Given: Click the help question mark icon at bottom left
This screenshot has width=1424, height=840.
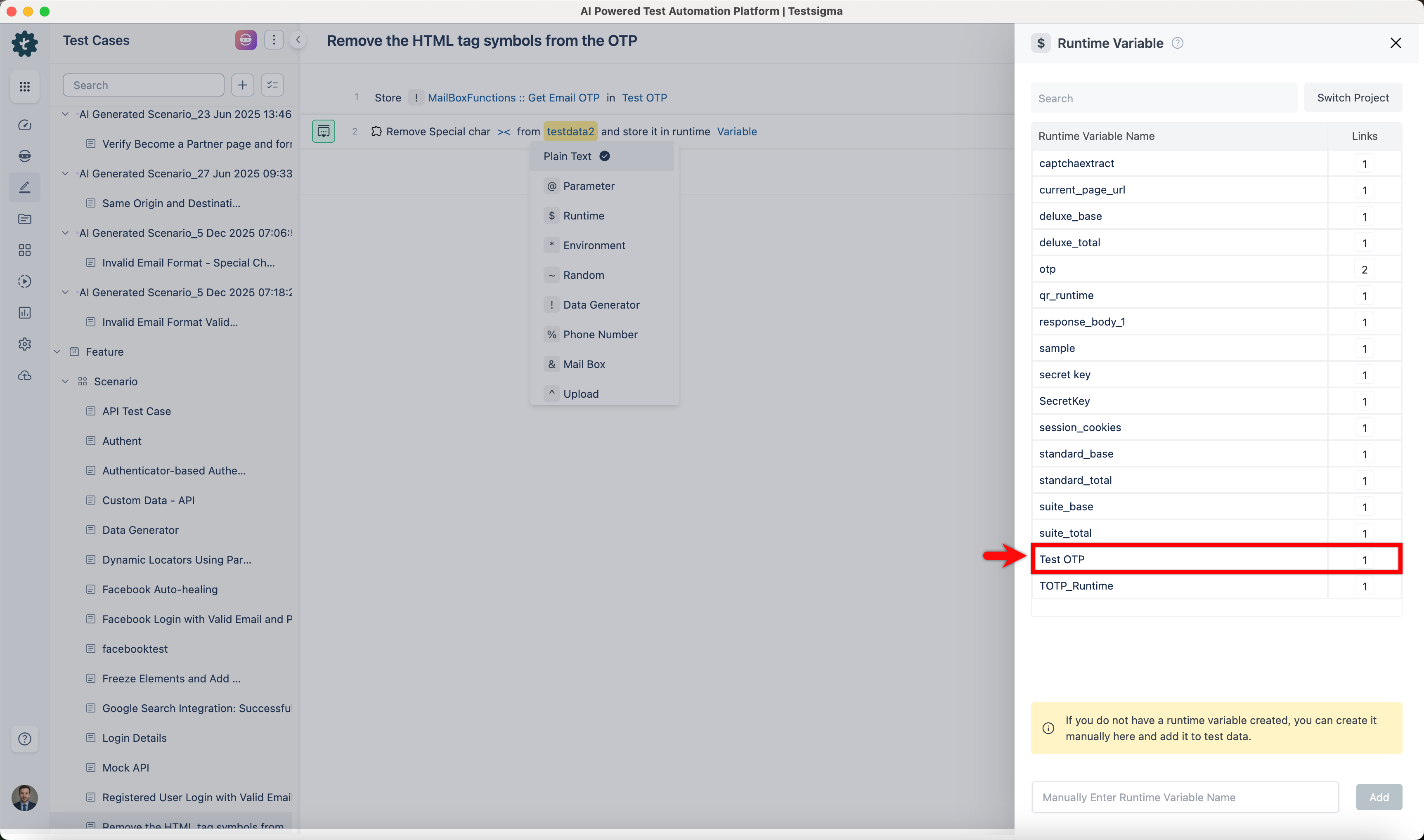Looking at the screenshot, I should click(25, 739).
